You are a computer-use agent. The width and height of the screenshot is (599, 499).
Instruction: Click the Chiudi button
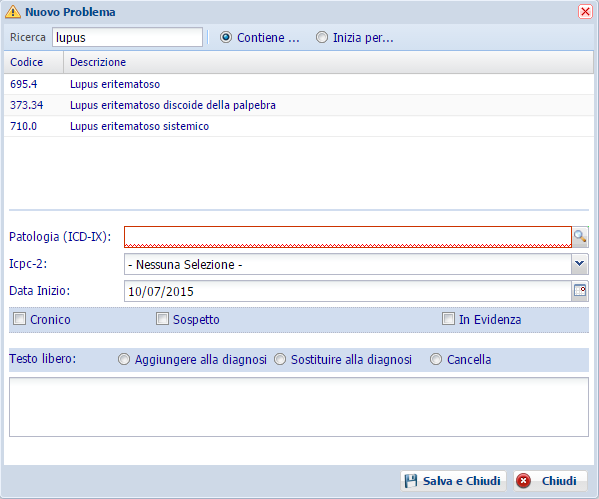coord(550,481)
